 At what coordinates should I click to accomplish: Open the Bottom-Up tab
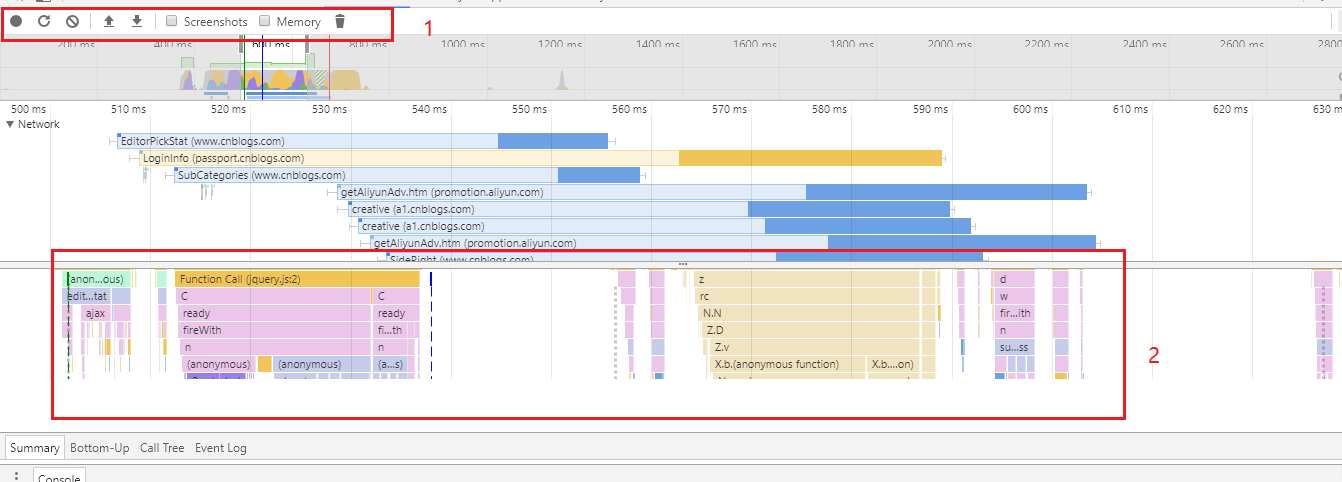[x=99, y=447]
